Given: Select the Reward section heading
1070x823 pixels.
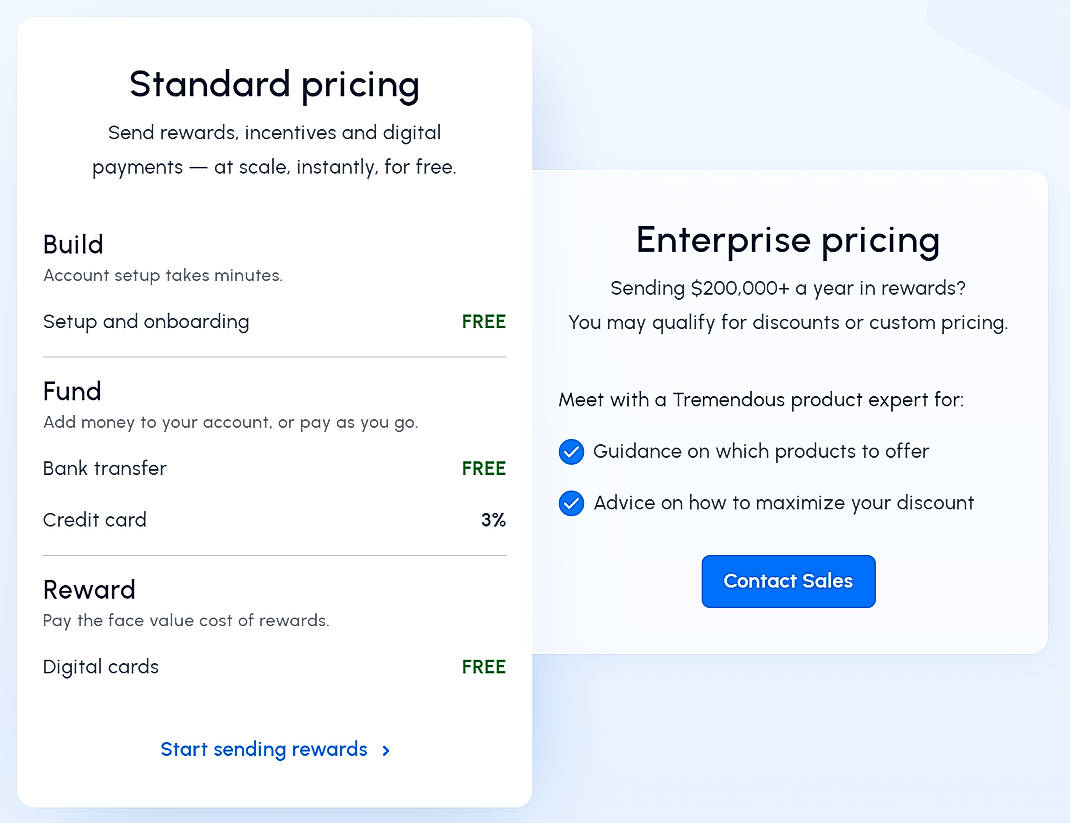Looking at the screenshot, I should 89,589.
